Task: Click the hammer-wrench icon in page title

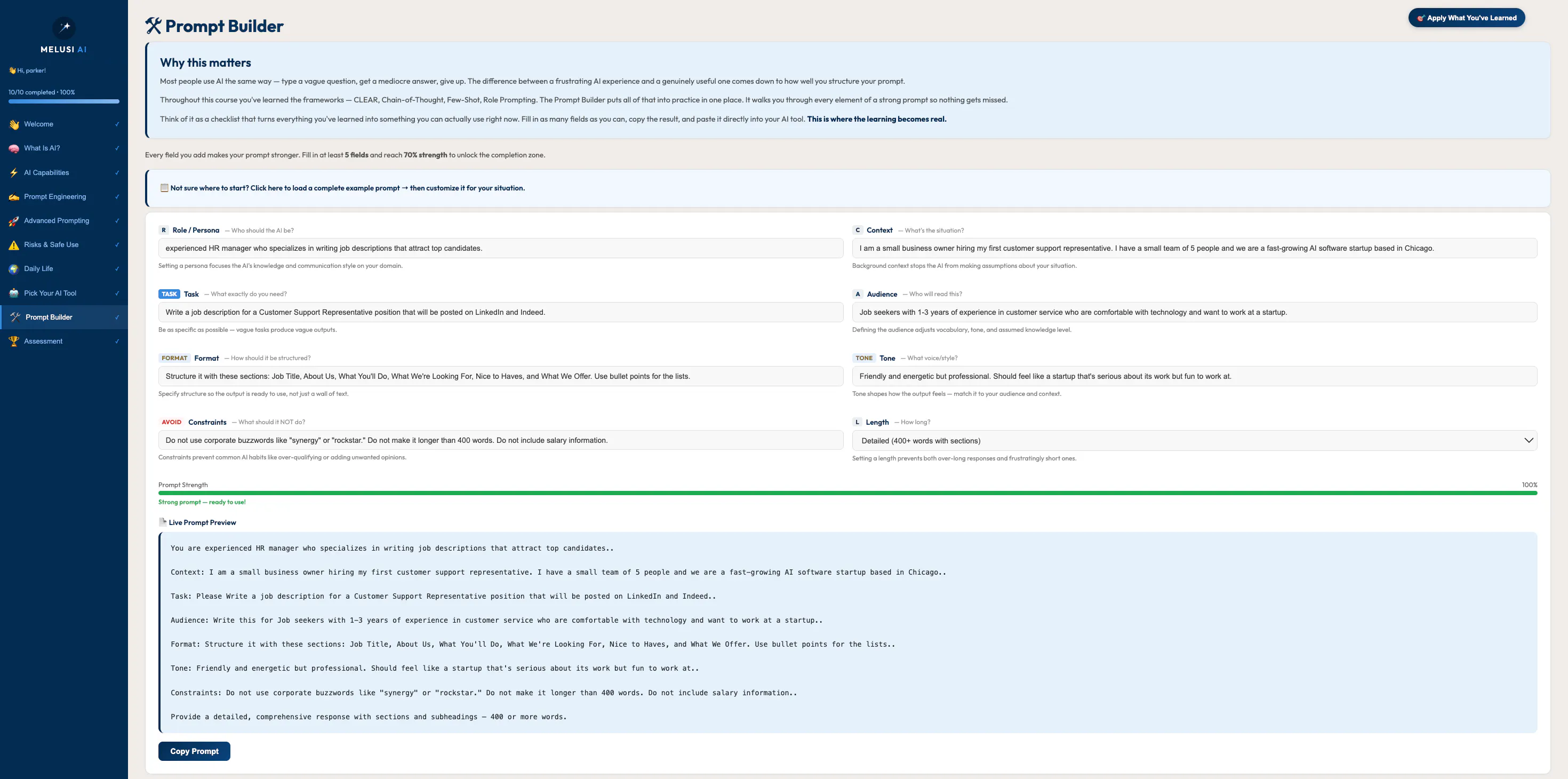Action: [x=154, y=26]
